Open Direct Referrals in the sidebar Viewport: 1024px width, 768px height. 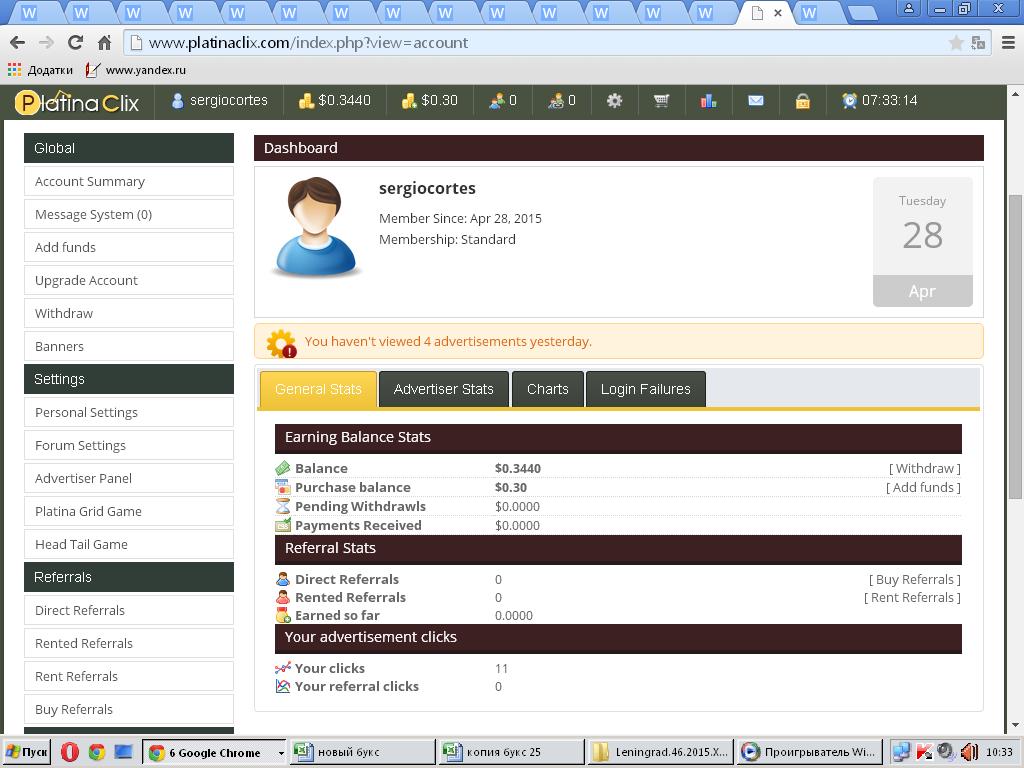coord(129,611)
